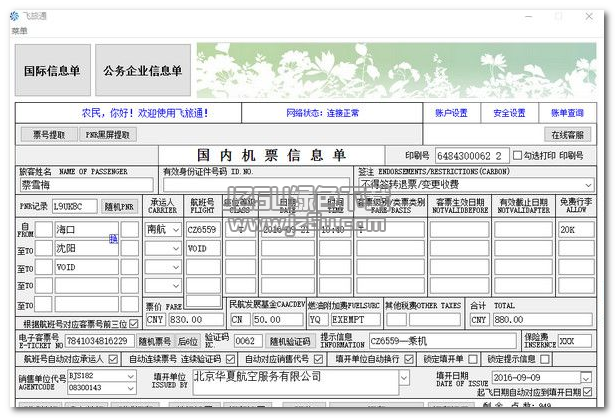615x418 pixels.
Task: Click the VOID flight number field
Action: (x=203, y=248)
